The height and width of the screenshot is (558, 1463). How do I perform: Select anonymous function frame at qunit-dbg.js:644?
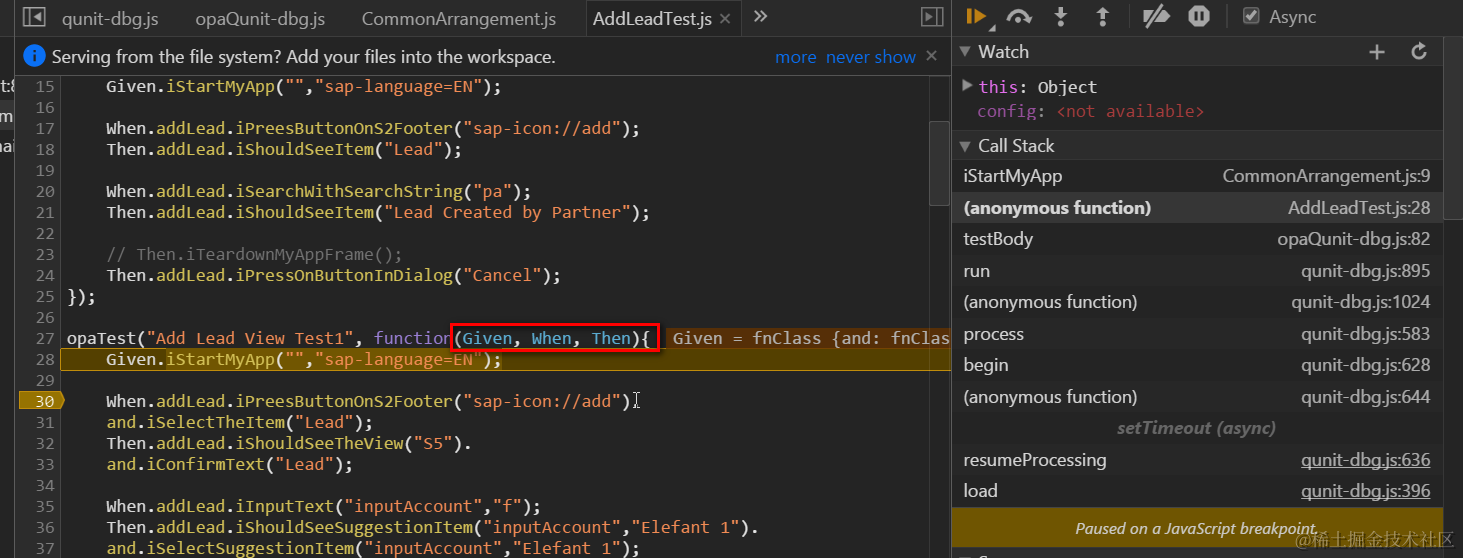tap(1197, 397)
